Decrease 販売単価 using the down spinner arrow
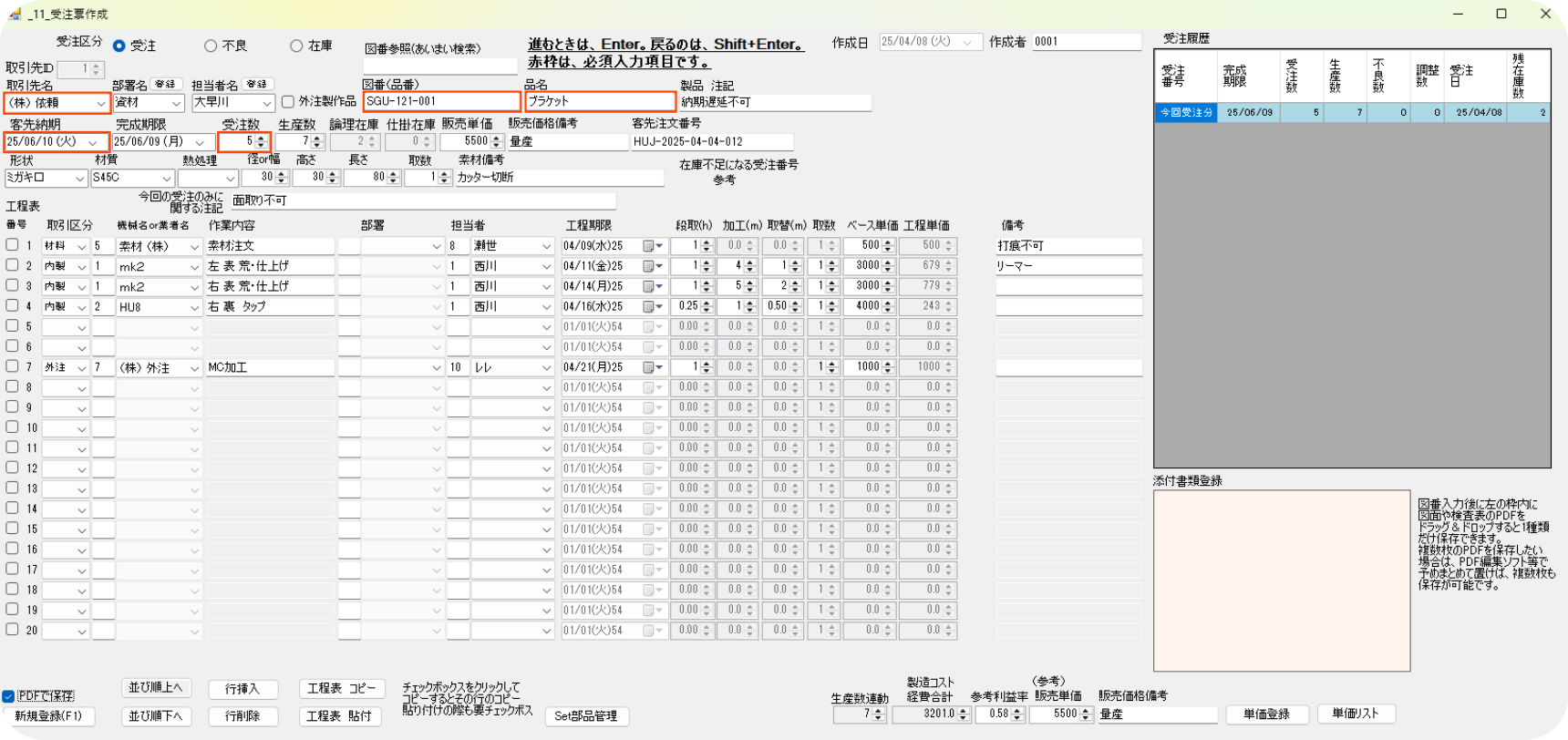The width and height of the screenshot is (1568, 740). [x=497, y=146]
